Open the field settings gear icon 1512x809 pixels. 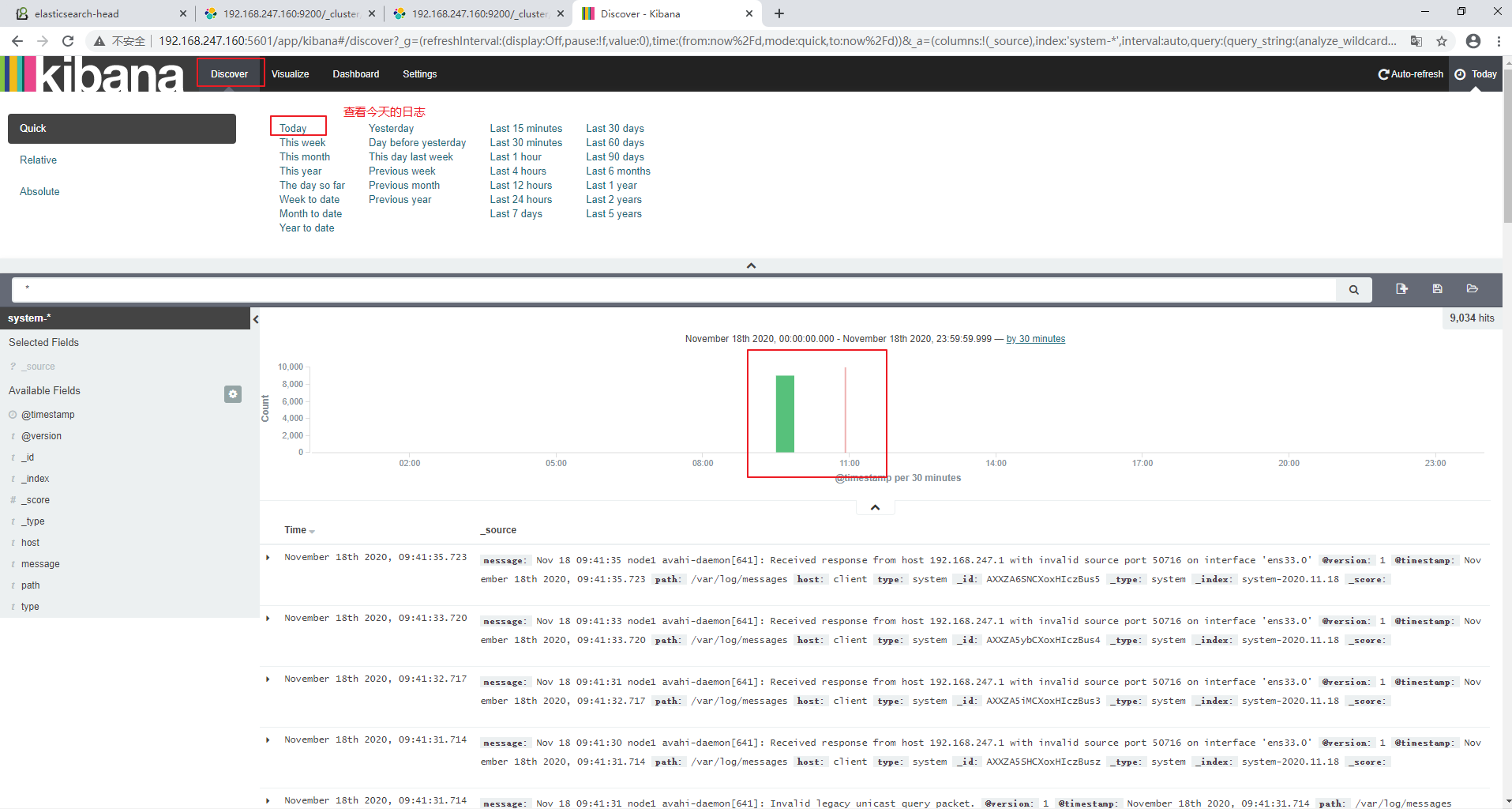pyautogui.click(x=233, y=393)
